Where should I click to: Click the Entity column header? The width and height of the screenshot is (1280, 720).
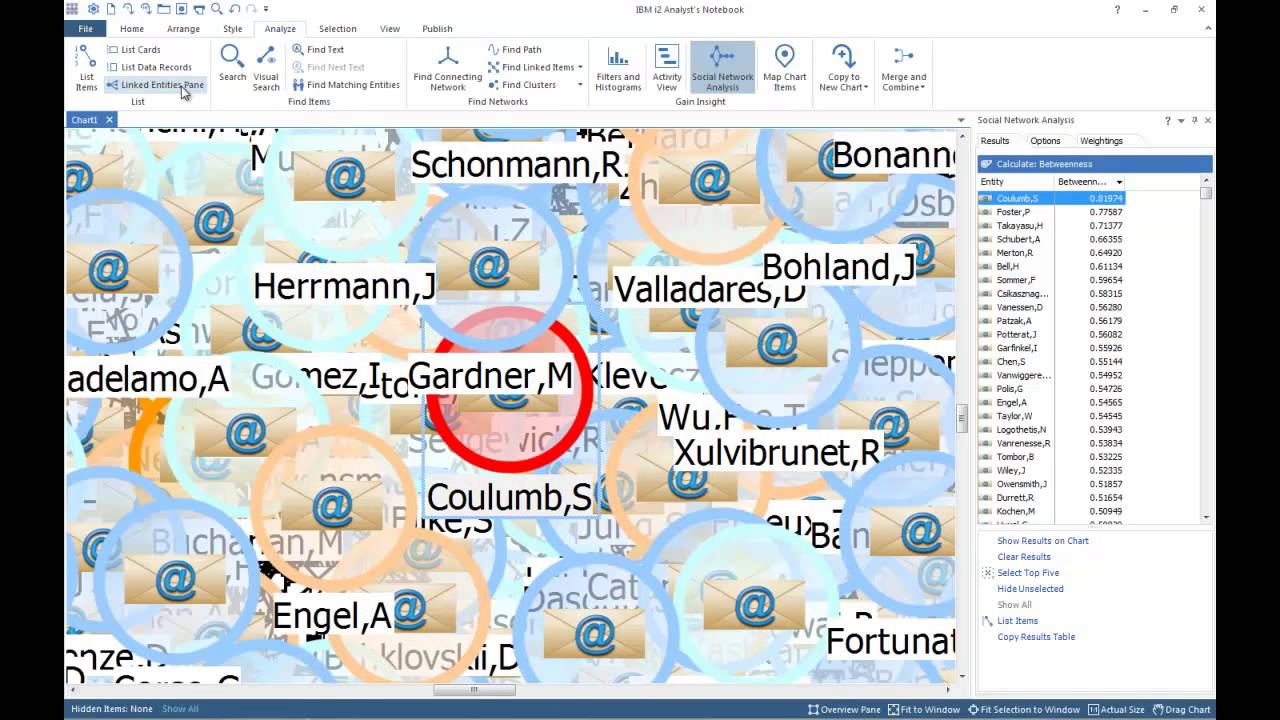coord(1016,182)
